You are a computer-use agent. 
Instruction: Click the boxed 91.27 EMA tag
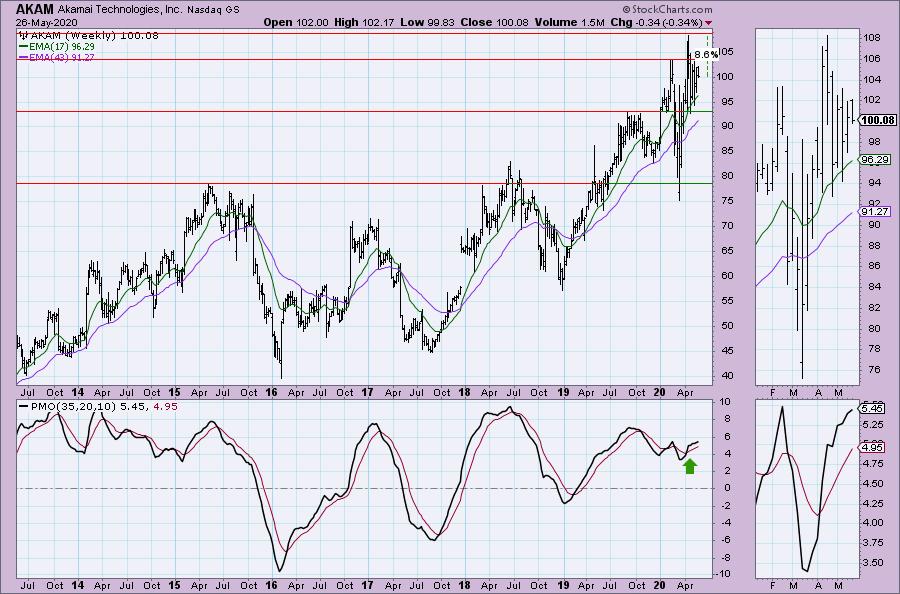(875, 212)
